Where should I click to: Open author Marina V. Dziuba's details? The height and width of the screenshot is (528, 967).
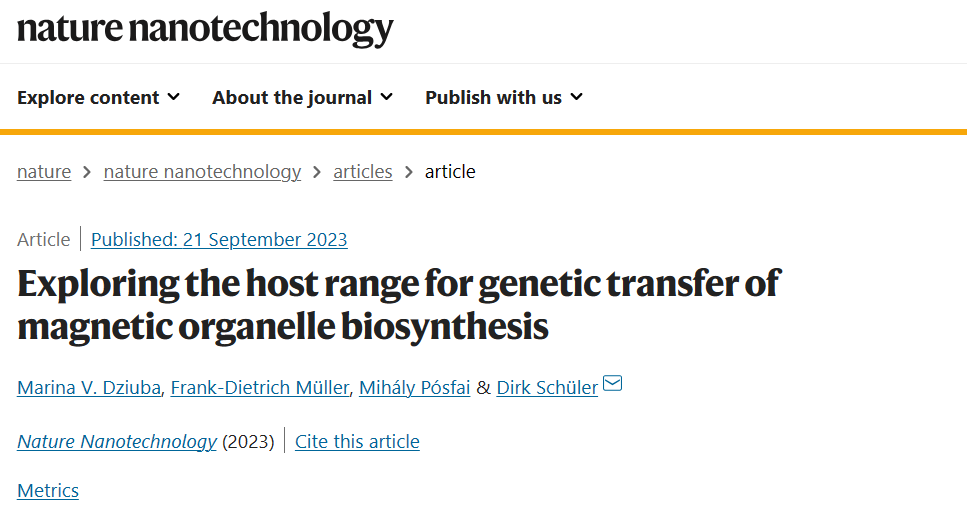(89, 387)
